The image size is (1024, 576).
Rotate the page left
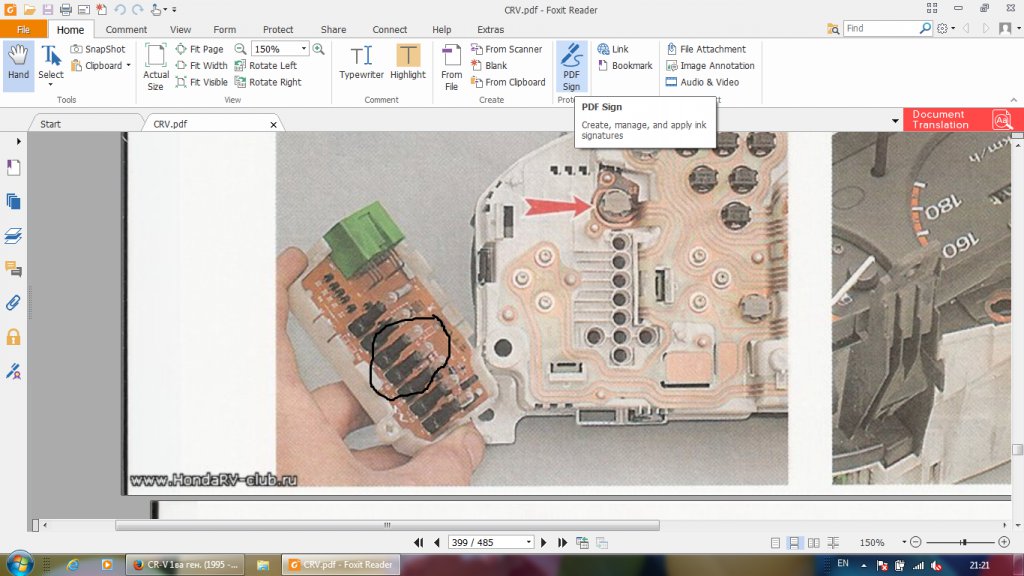[x=266, y=65]
